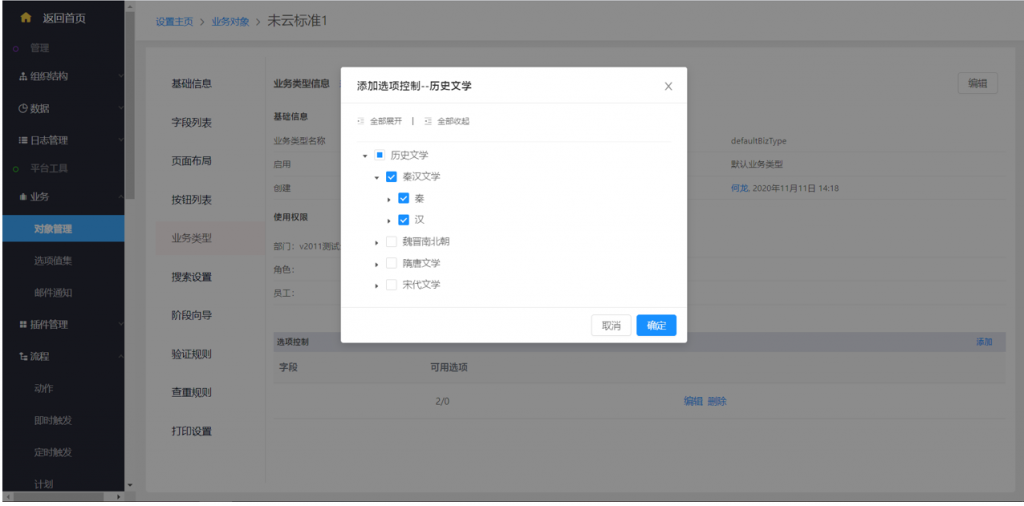
Task: Click the 全部展开 expand-all icon
Action: click(361, 121)
